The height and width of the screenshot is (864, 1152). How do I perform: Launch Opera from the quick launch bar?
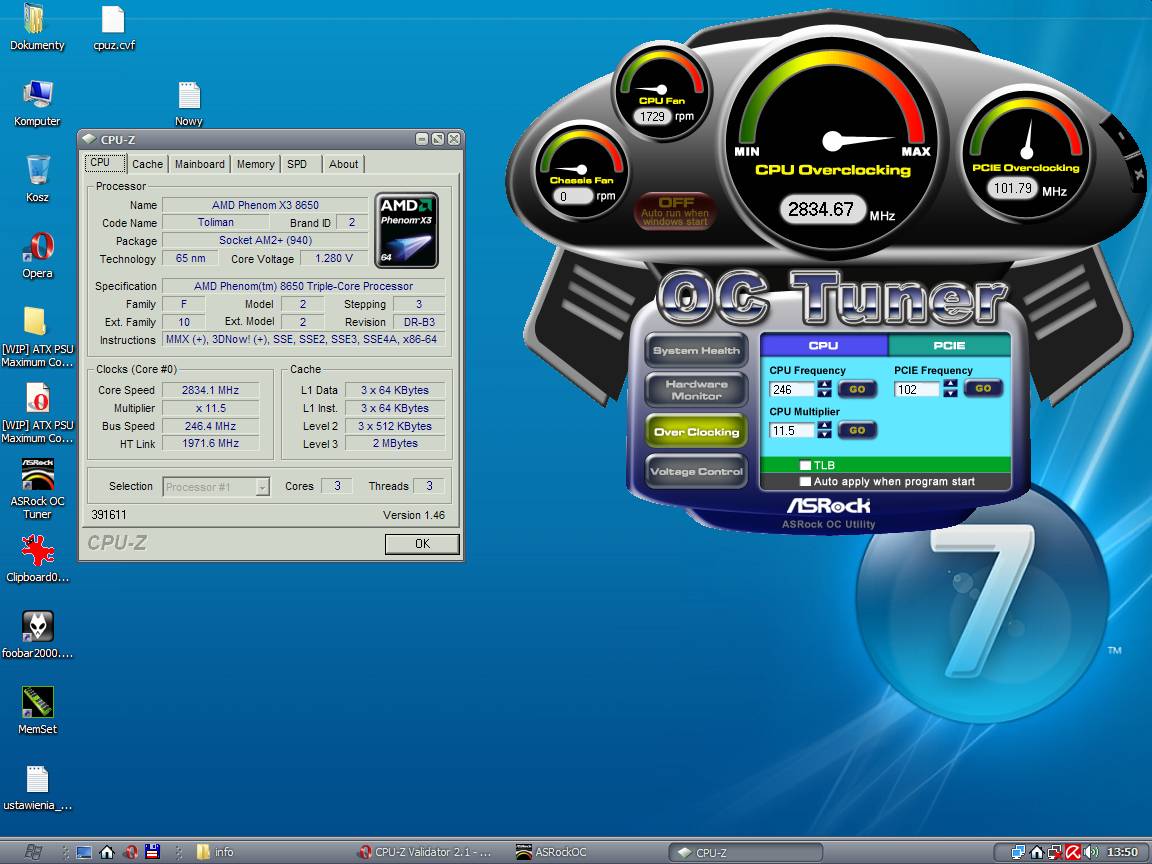(x=131, y=852)
